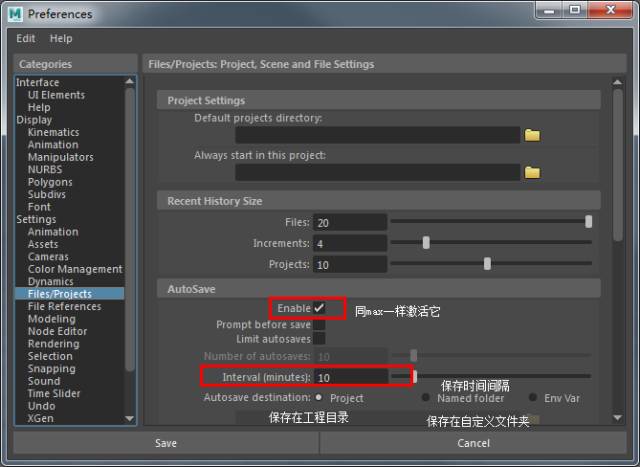Adjust the Projects history slider
Viewport: 640px width, 467px height.
point(487,264)
